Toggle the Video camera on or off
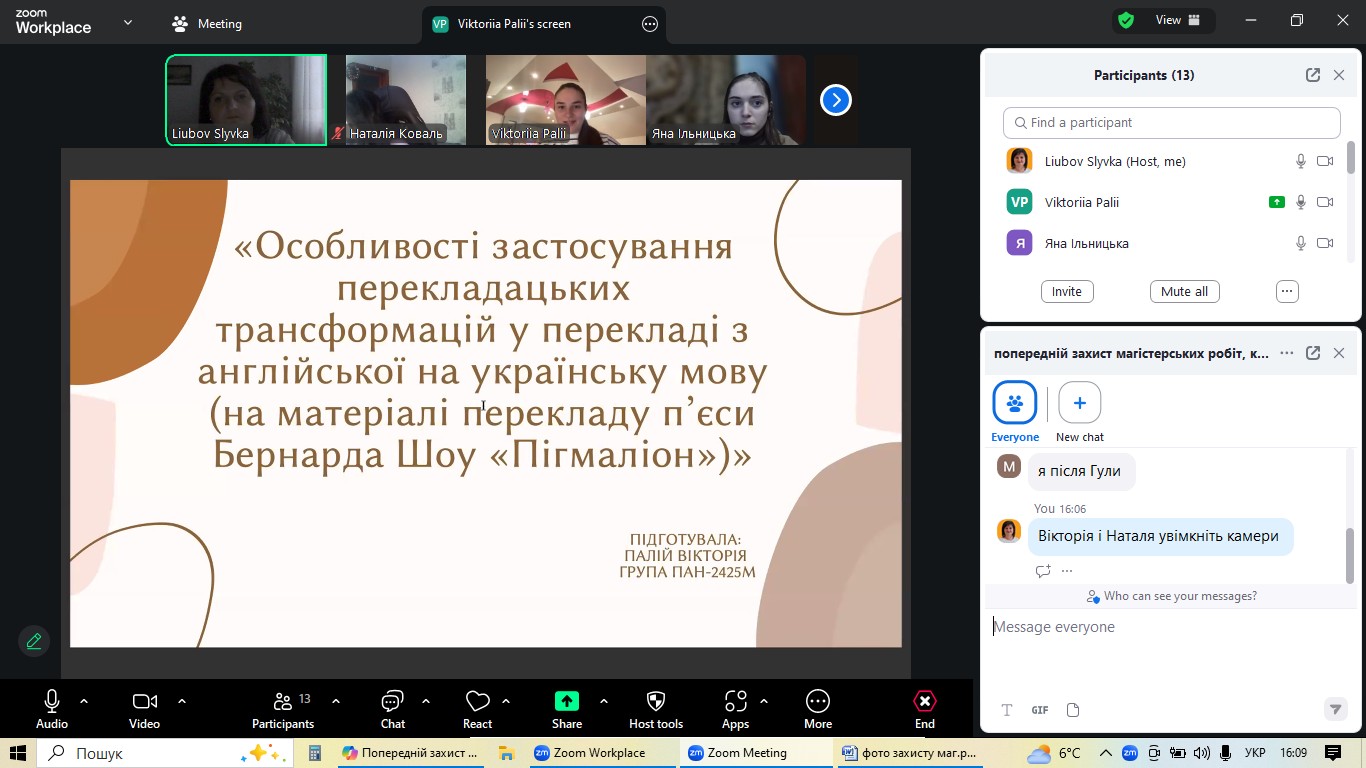Image resolution: width=1366 pixels, height=768 pixels. click(x=144, y=709)
